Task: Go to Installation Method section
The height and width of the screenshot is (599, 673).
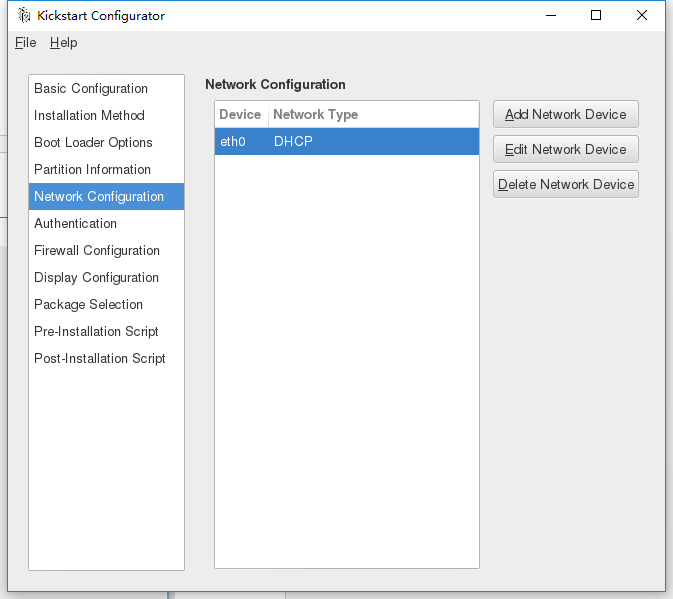Action: click(89, 116)
